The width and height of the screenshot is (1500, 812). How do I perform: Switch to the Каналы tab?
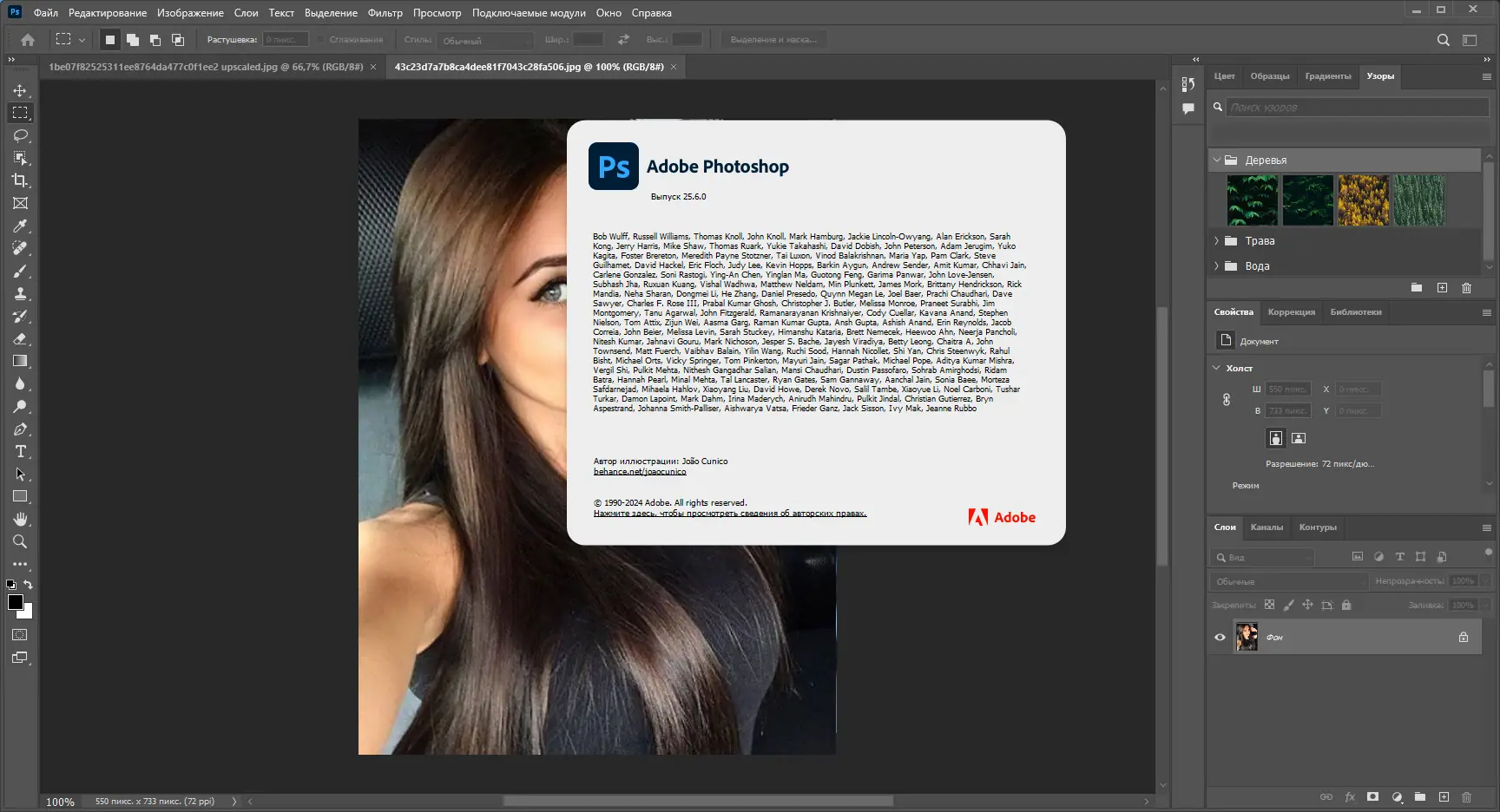click(1267, 527)
